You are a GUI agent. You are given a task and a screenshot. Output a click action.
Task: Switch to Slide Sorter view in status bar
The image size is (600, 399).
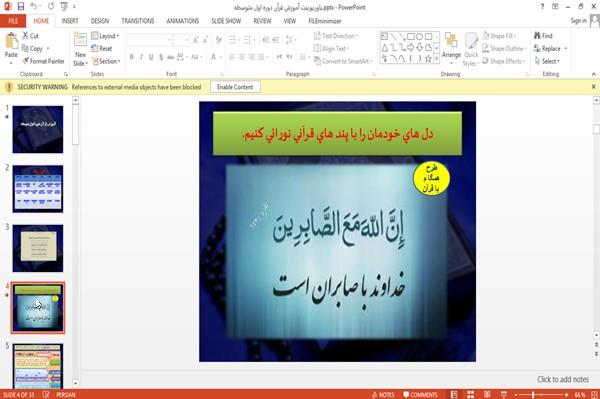(471, 394)
